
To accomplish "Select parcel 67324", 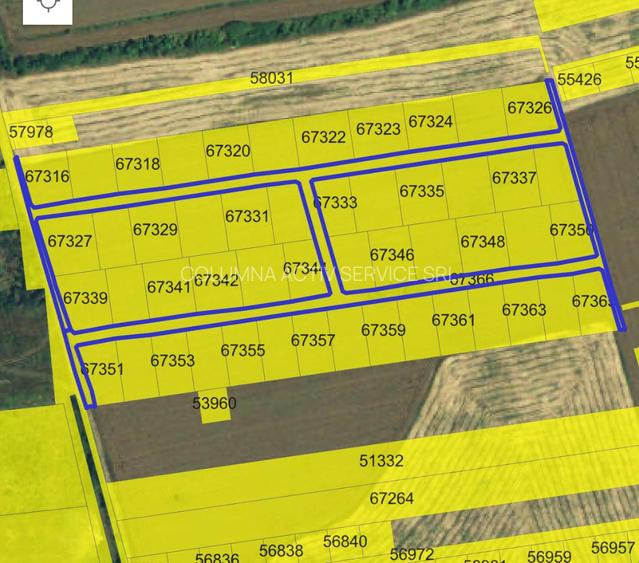I will (x=431, y=122).
